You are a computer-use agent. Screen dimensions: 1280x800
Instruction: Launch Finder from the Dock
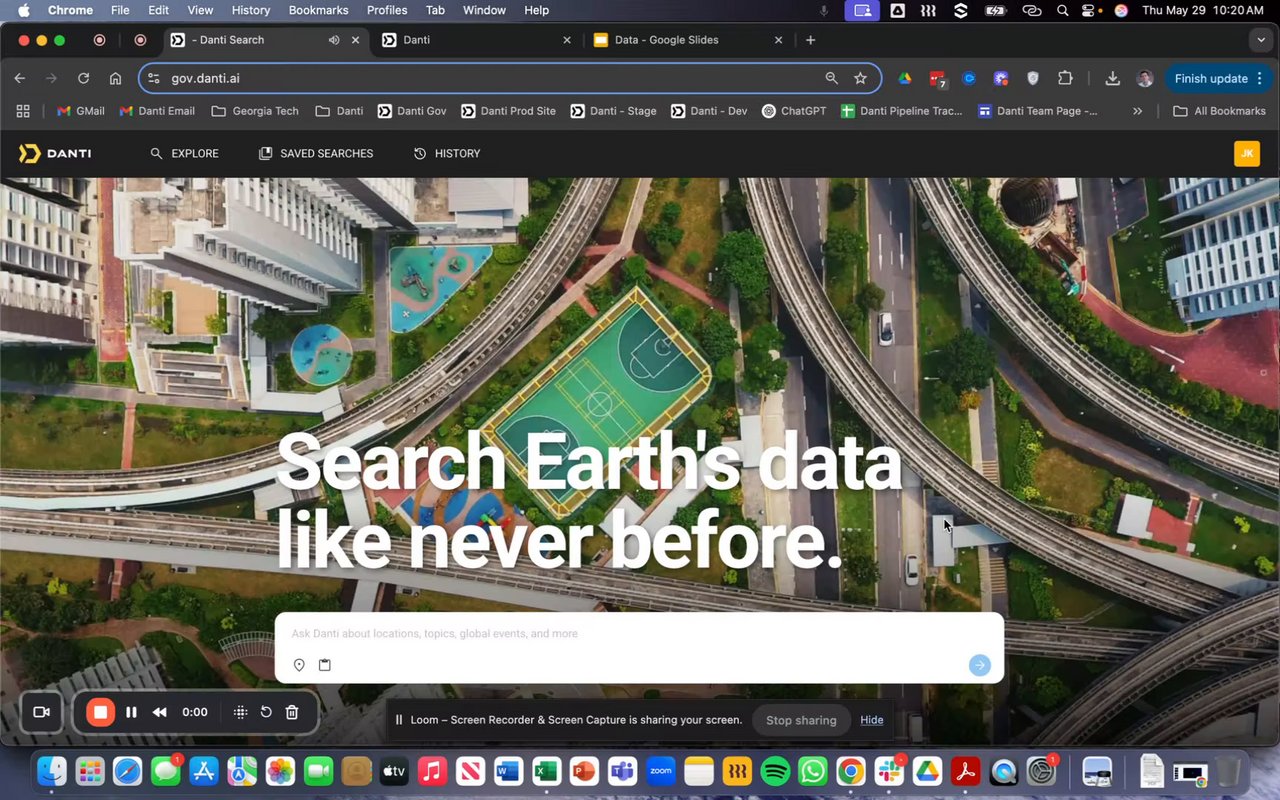[52, 771]
